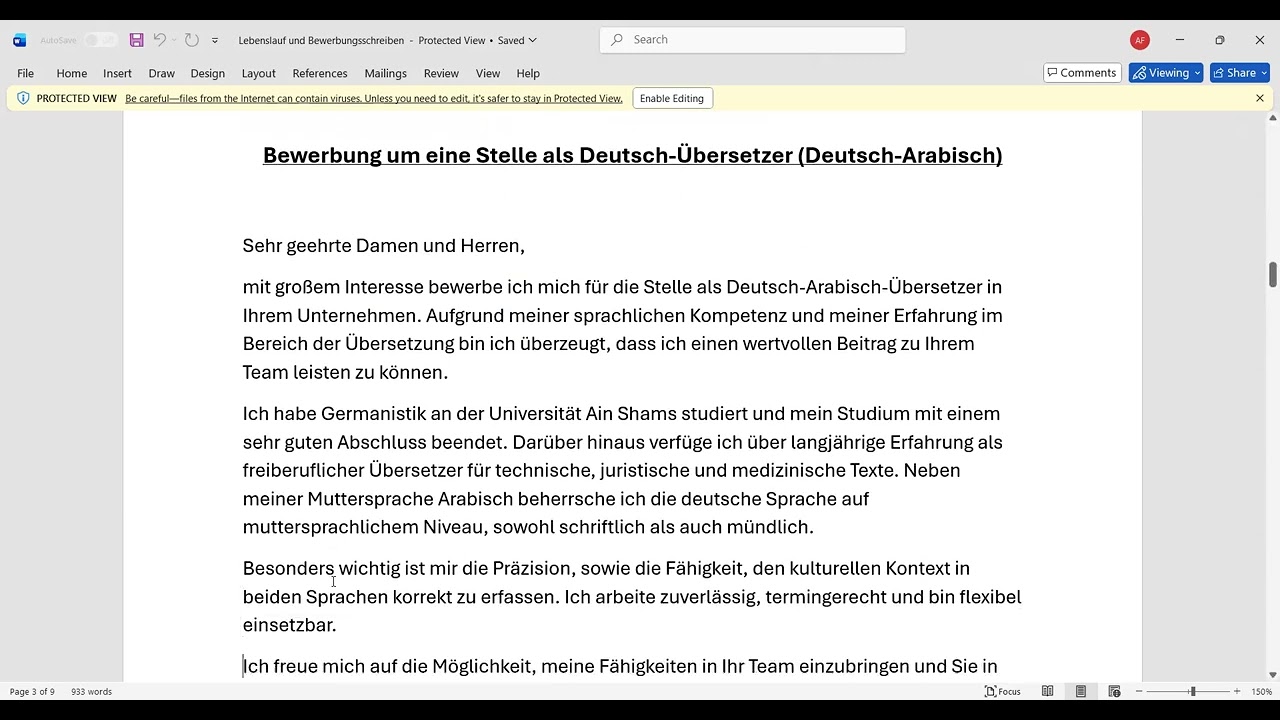The width and height of the screenshot is (1280, 720).
Task: Click the Undo arrow icon
Action: tap(159, 40)
